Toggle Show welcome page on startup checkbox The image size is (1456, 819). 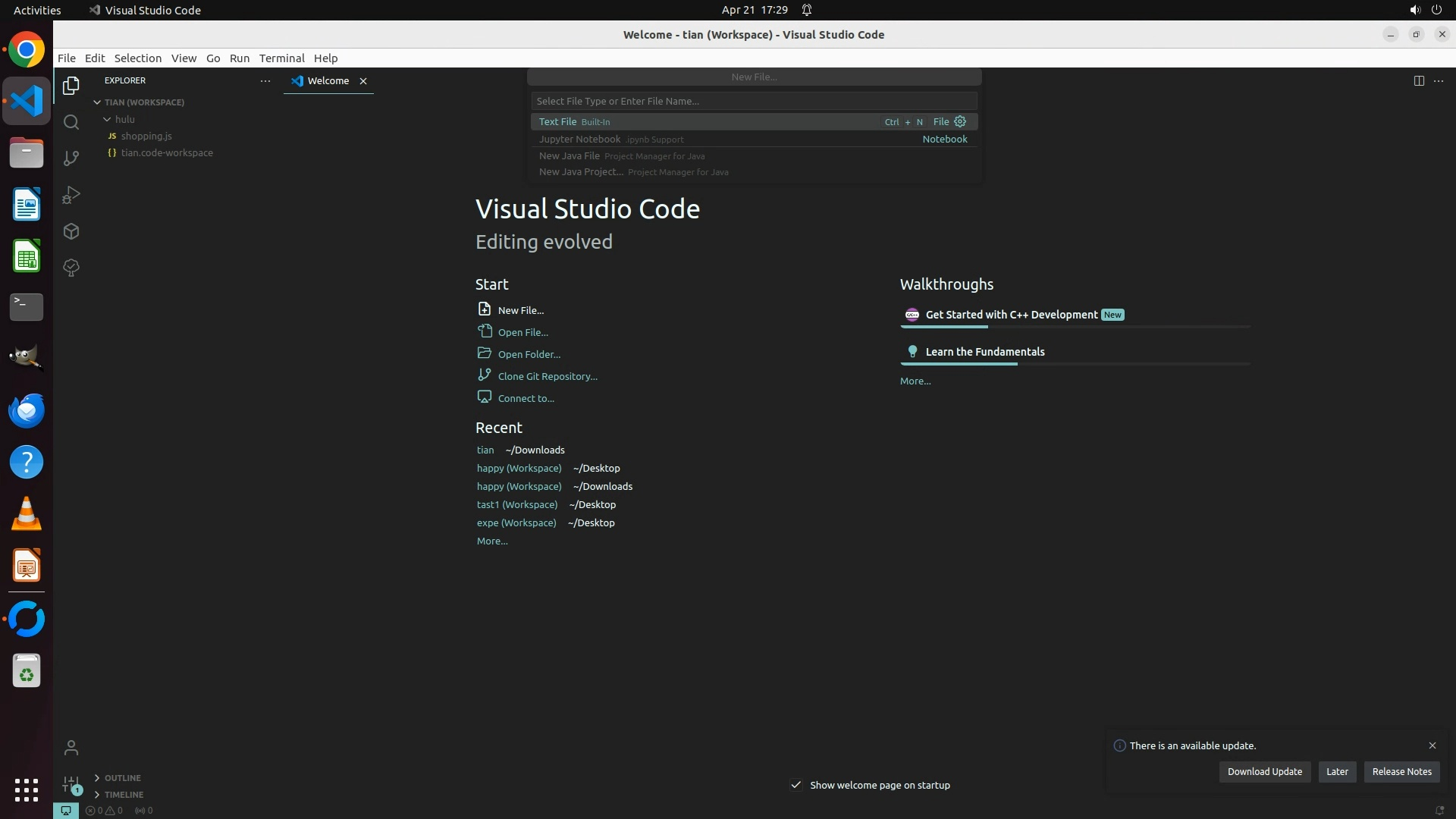[796, 785]
